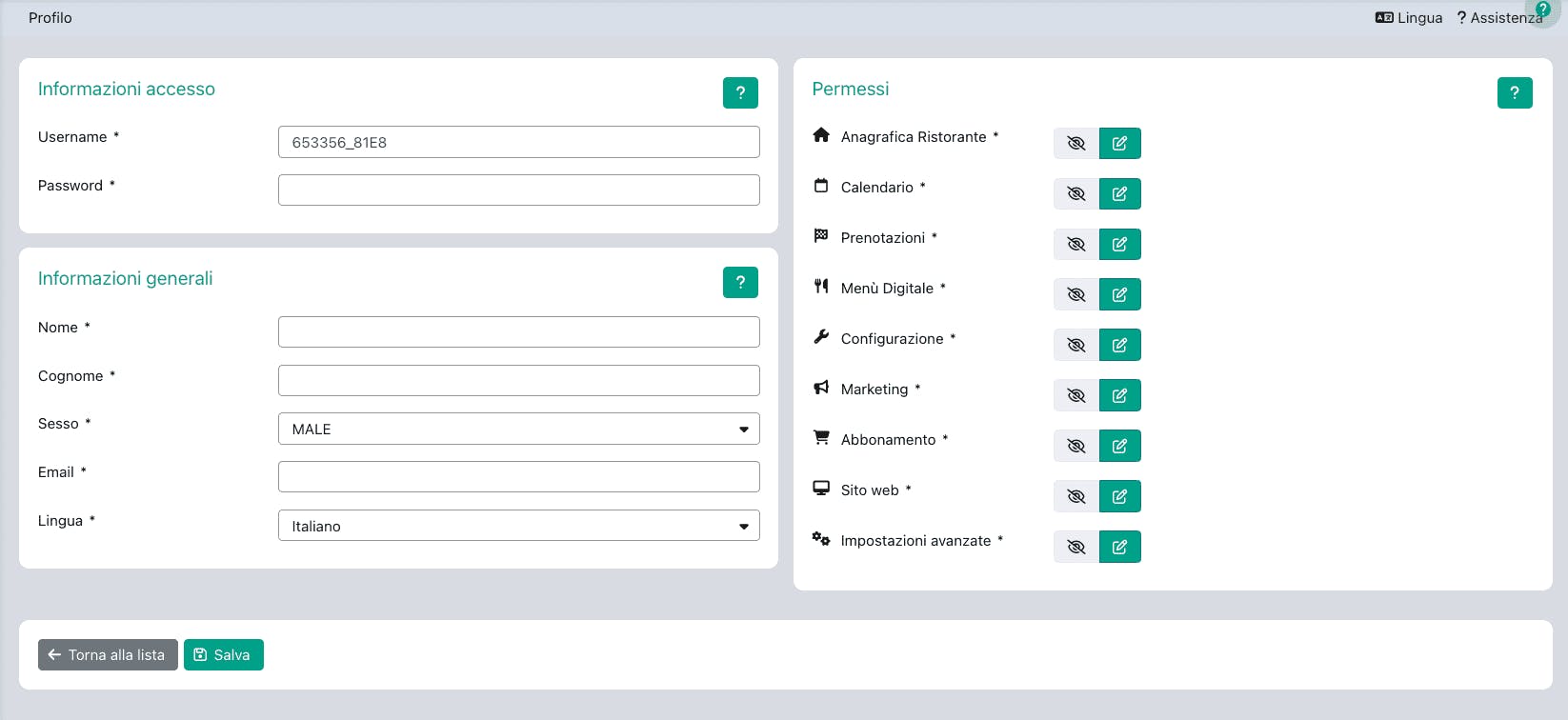The image size is (1568, 720).
Task: Open help for Informazioni accesso section
Action: [739, 93]
